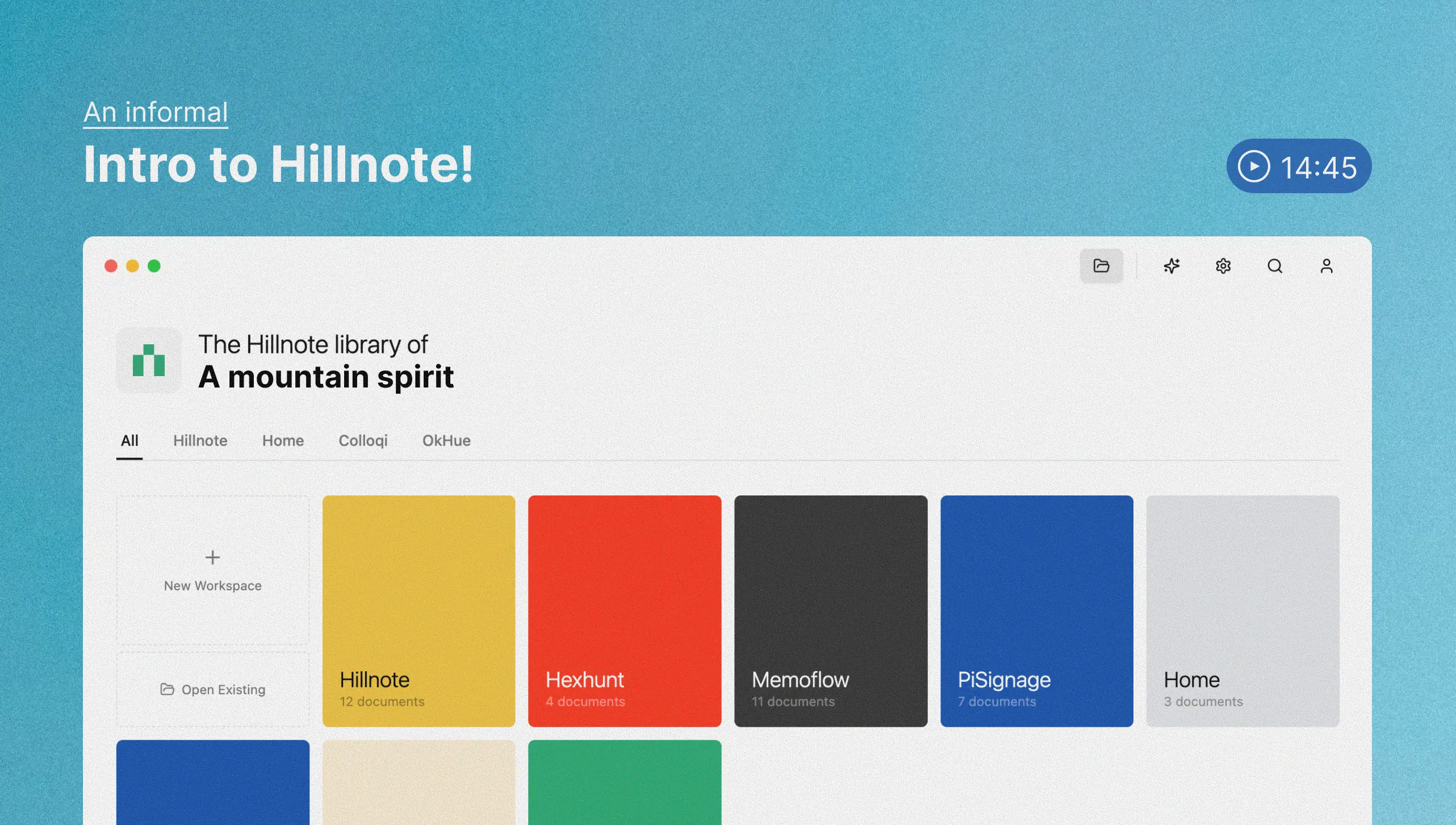Open the gray Home workspace card
This screenshot has width=1456, height=825.
1242,611
